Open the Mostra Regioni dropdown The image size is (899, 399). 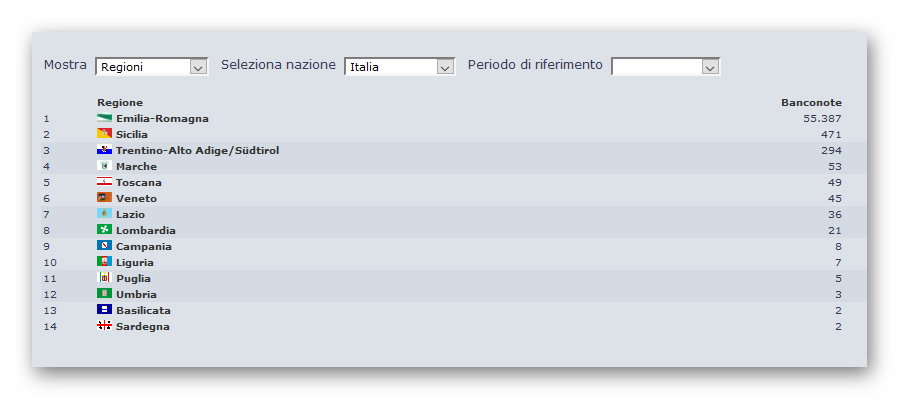pos(151,66)
